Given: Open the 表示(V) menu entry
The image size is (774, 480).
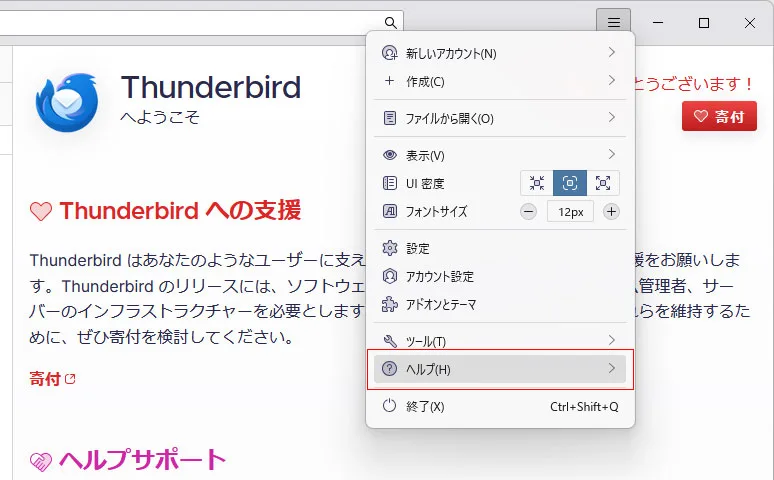Looking at the screenshot, I should pyautogui.click(x=500, y=155).
